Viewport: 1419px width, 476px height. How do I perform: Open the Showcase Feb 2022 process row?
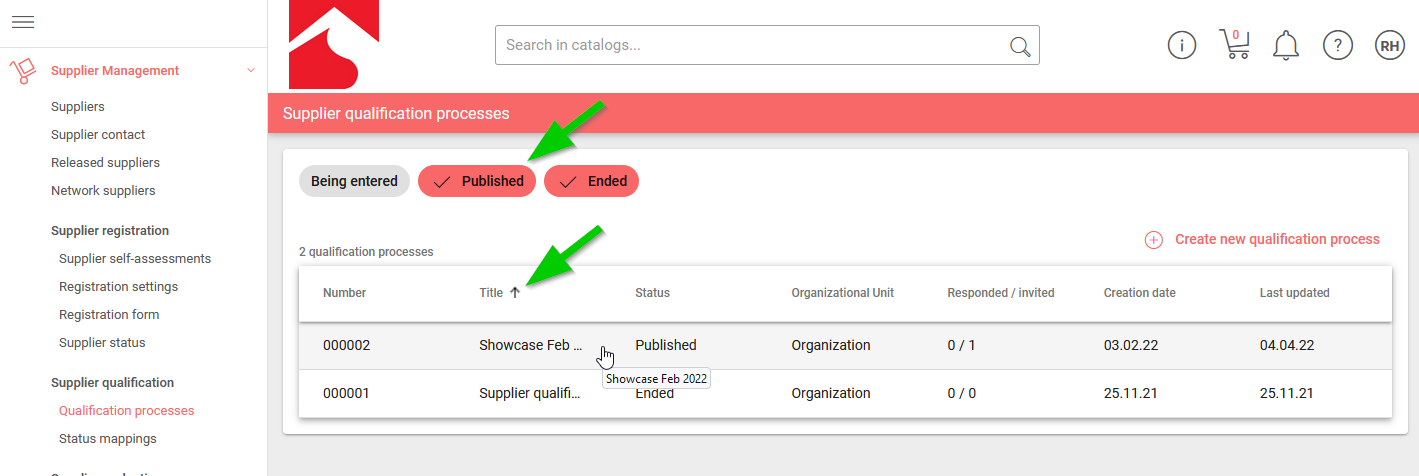[530, 345]
